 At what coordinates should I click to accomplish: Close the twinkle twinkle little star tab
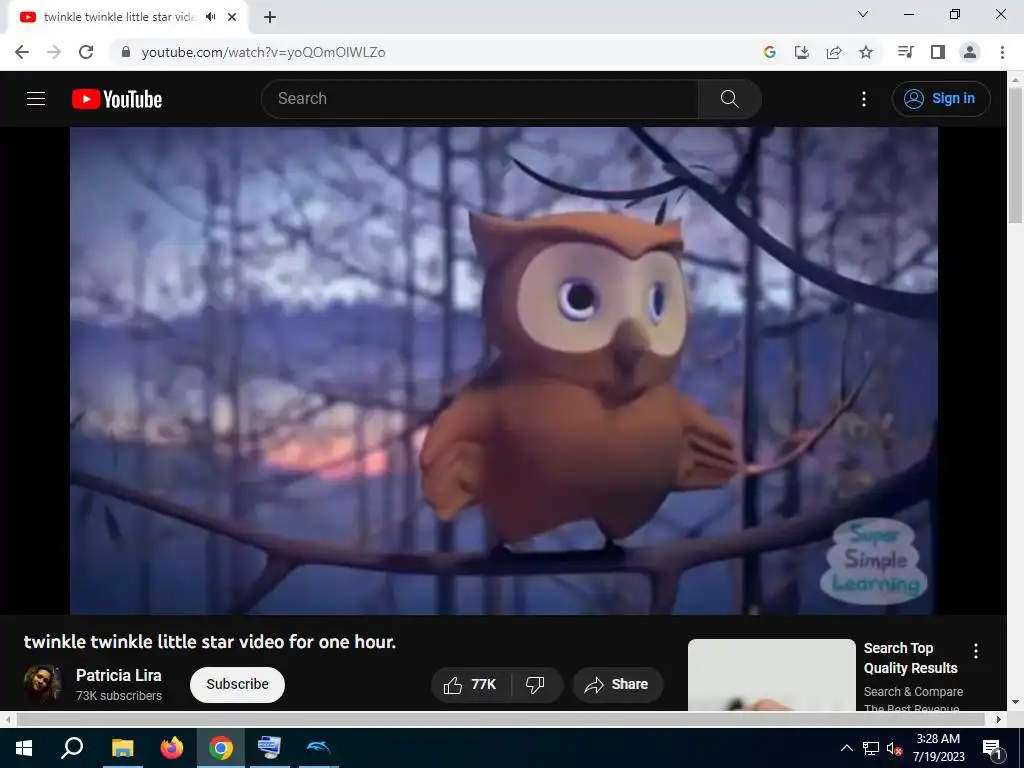(232, 17)
